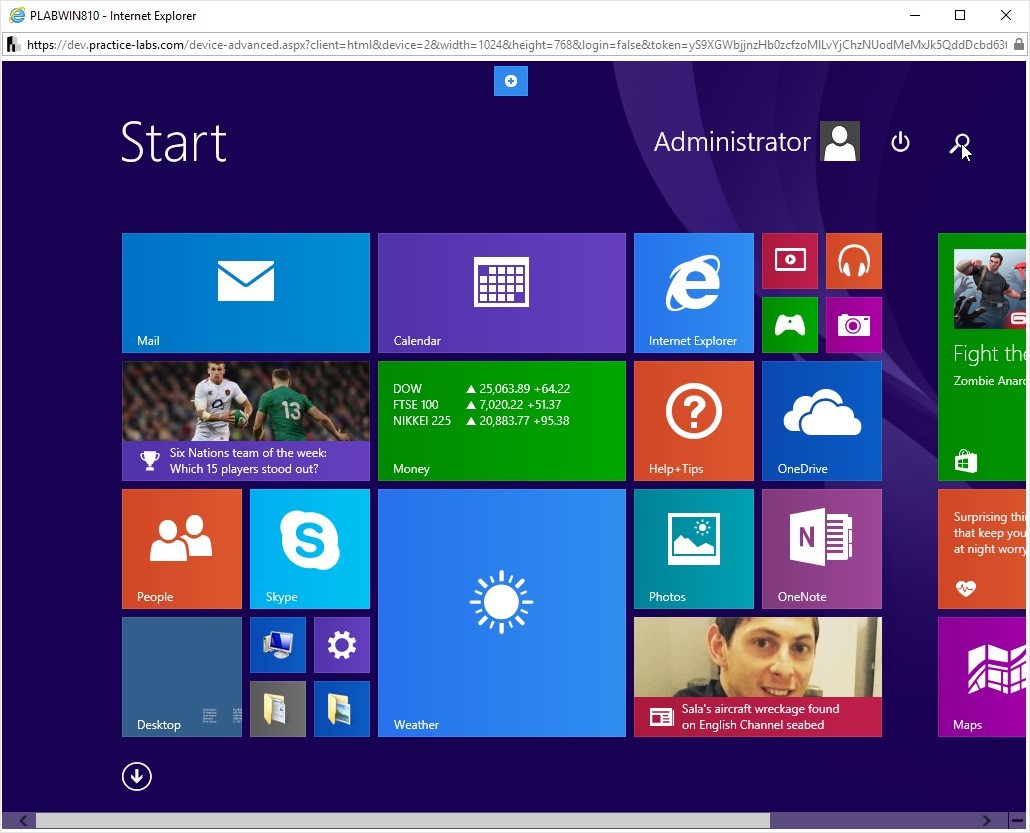Image resolution: width=1030 pixels, height=833 pixels.
Task: Click the horizontal scrollbar thumb
Action: (x=403, y=821)
